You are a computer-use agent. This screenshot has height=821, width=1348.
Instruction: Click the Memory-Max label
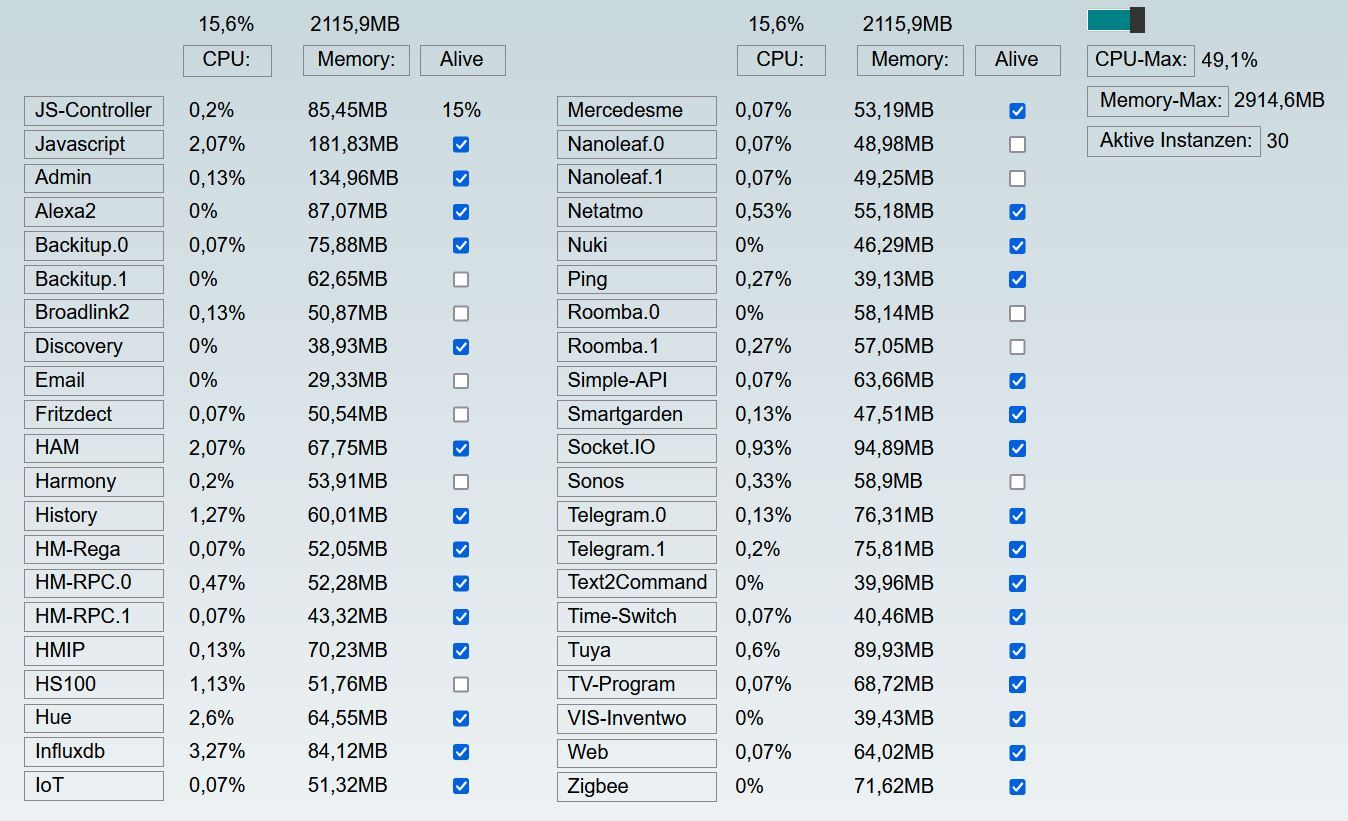click(1158, 100)
